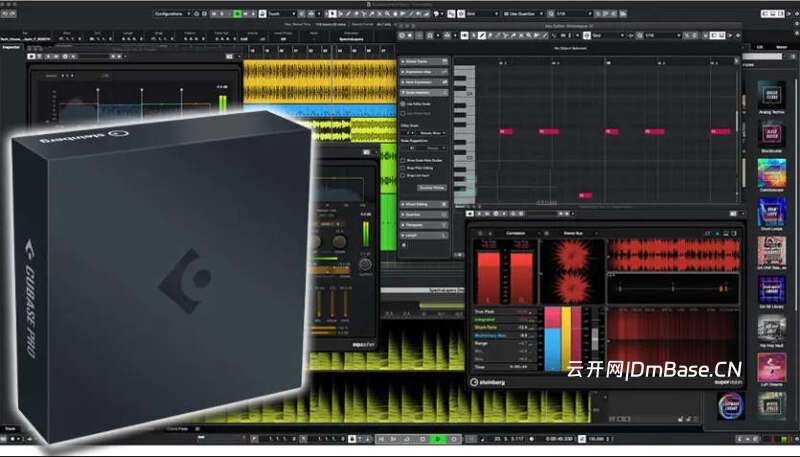Click the media rack search field
This screenshot has height=457, width=800.
[x=762, y=57]
